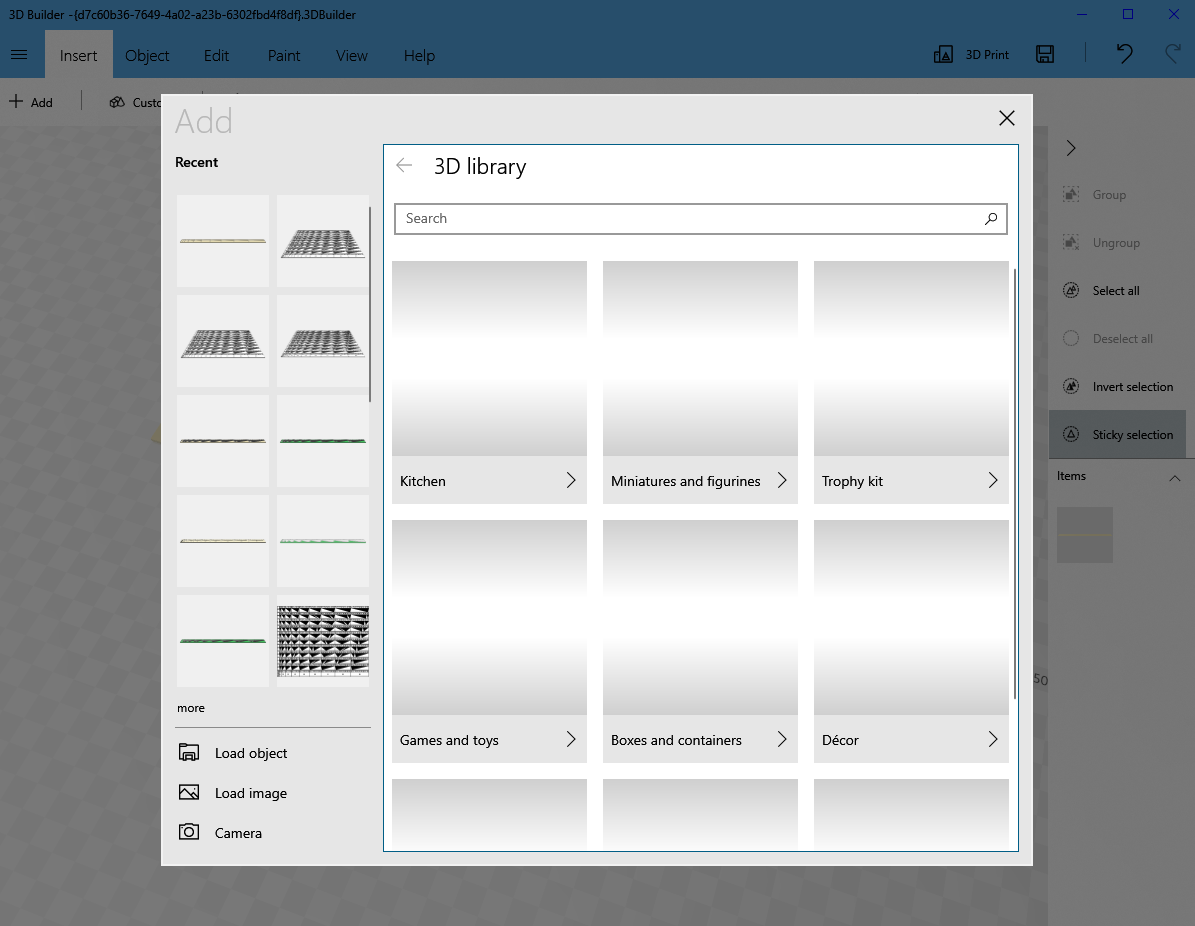Click the Add plus icon
The image size is (1195, 926).
tap(16, 101)
